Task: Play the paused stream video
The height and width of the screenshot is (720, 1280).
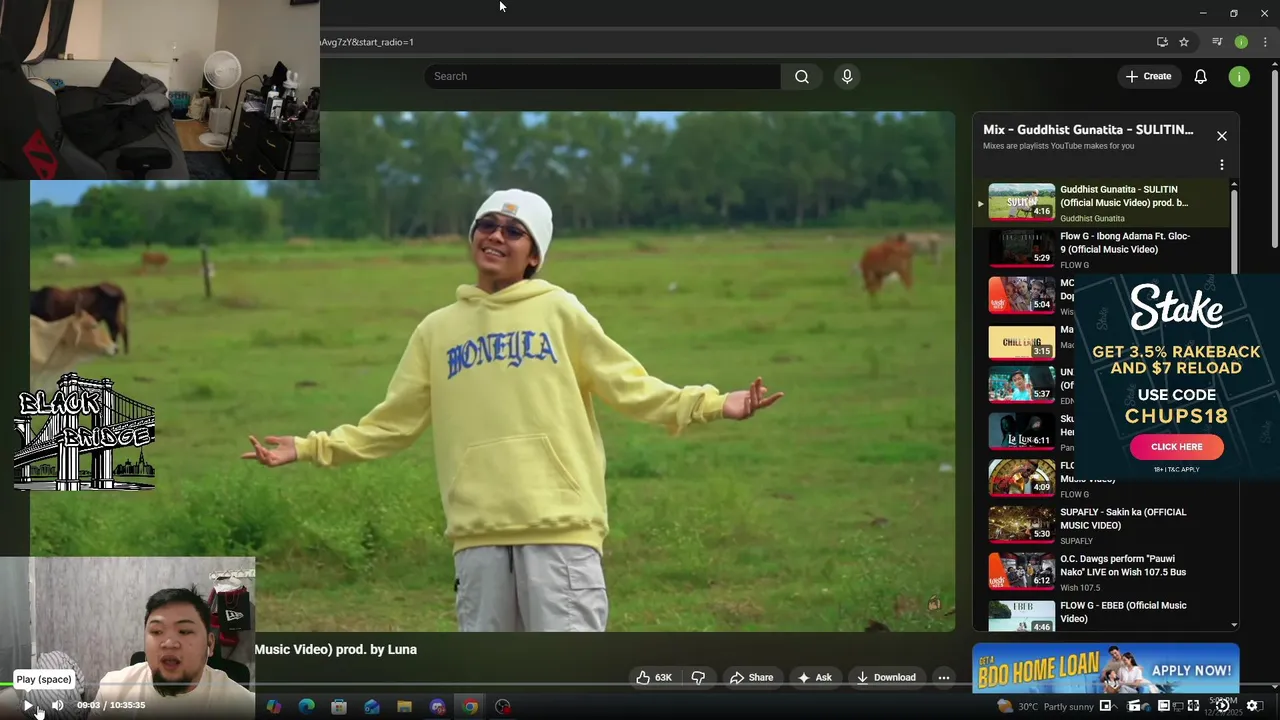Action: (28, 705)
